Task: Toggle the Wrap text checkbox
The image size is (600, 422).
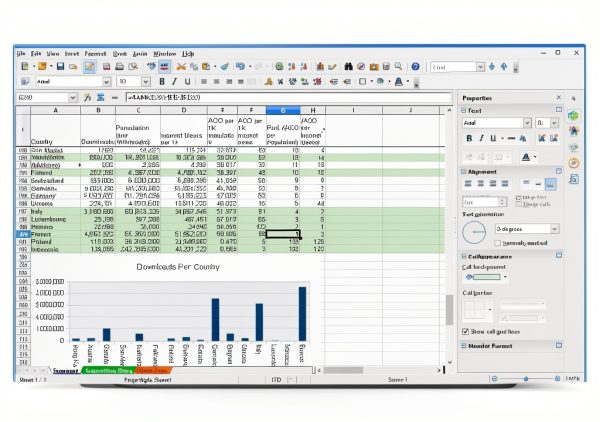Action: (518, 197)
